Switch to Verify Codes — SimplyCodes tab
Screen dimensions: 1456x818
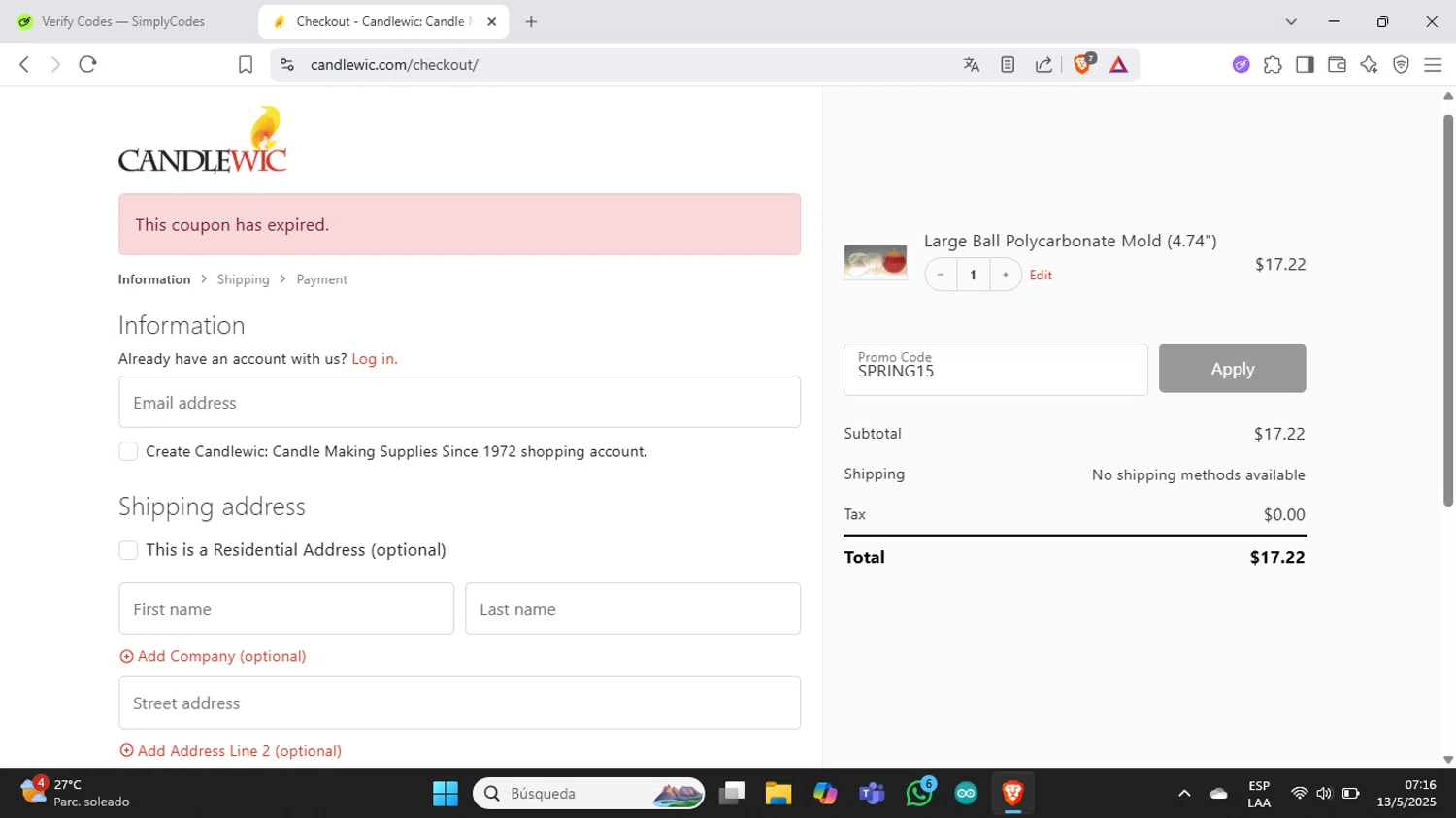(x=123, y=21)
